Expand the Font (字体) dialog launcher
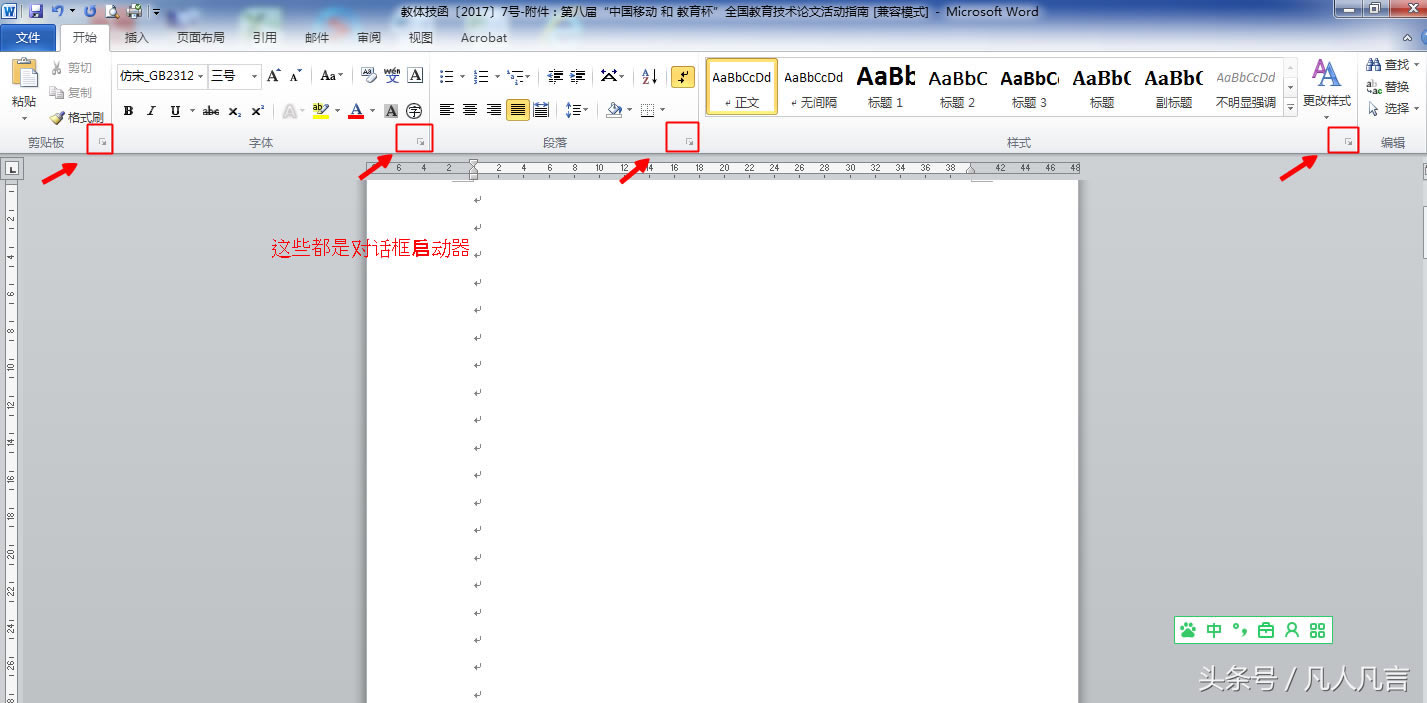The image size is (1427, 703). click(x=420, y=142)
